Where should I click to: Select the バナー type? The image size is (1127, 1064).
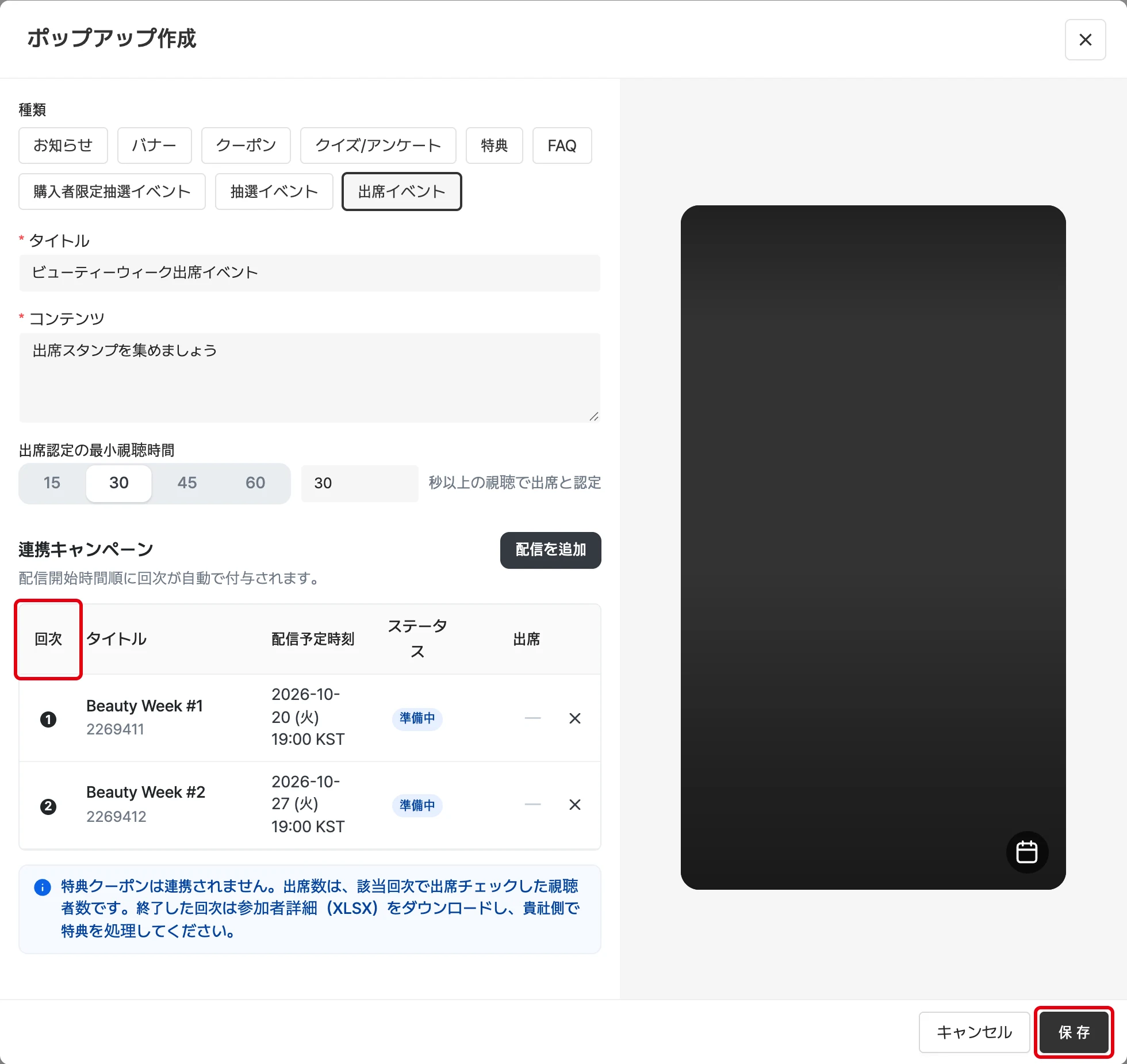pos(155,146)
